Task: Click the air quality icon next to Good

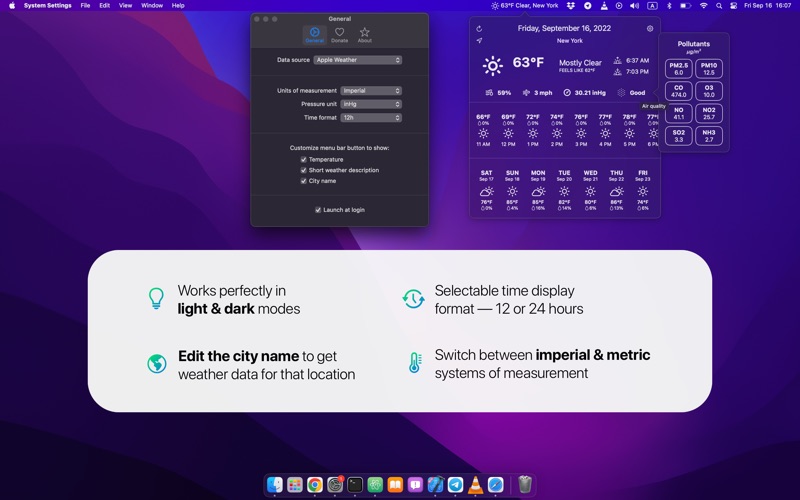Action: [621, 93]
